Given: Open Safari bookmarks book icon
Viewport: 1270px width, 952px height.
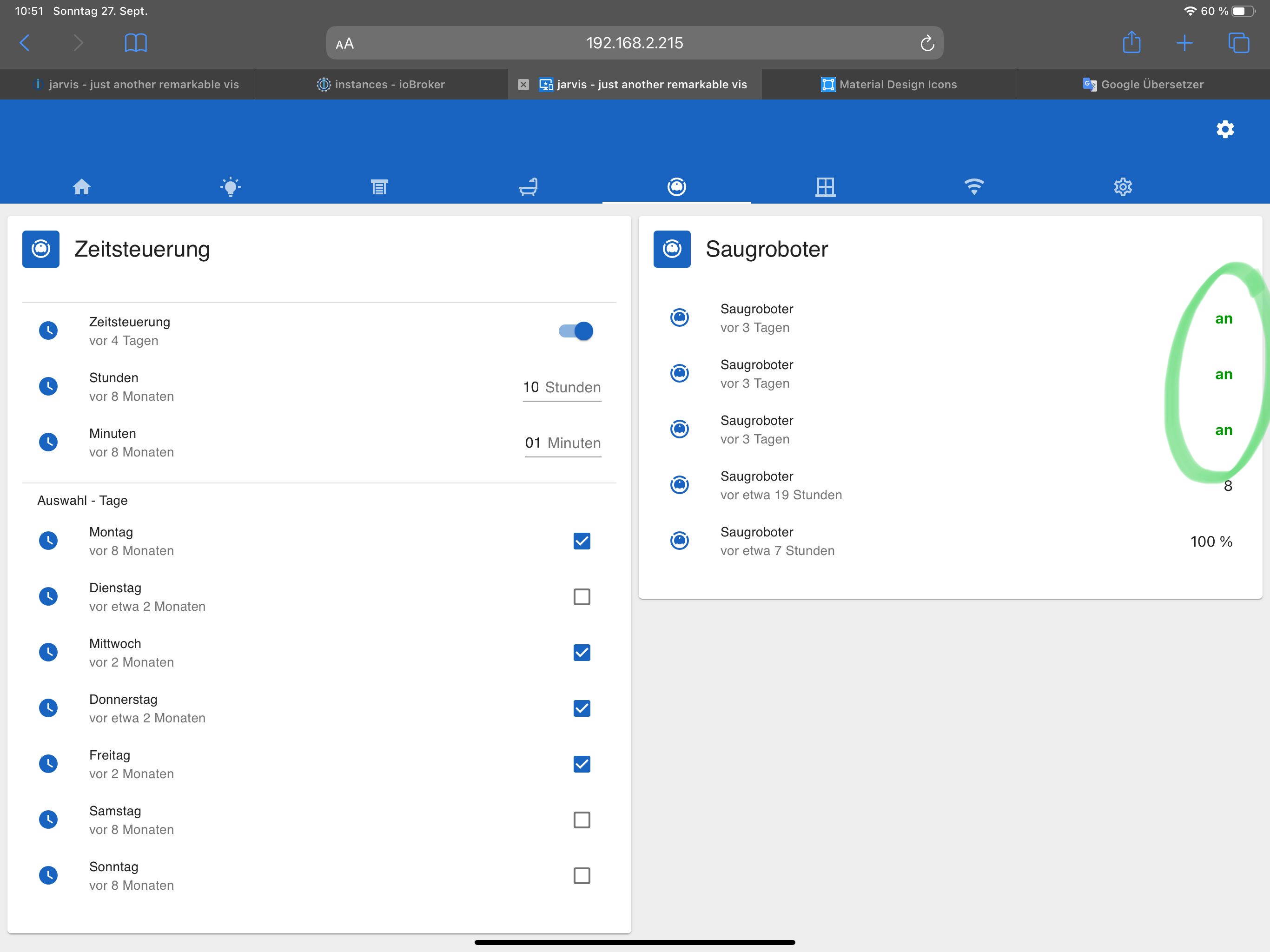Looking at the screenshot, I should [135, 43].
